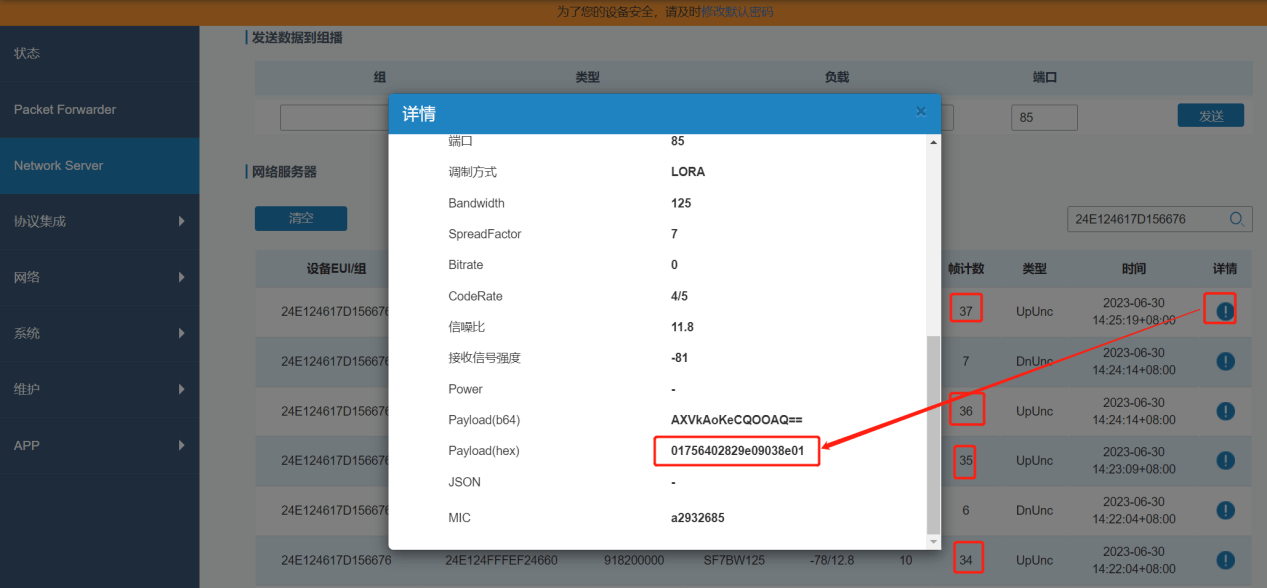Open details for frame count 36 row
Viewport: 1267px width, 588px height.
pos(1225,411)
